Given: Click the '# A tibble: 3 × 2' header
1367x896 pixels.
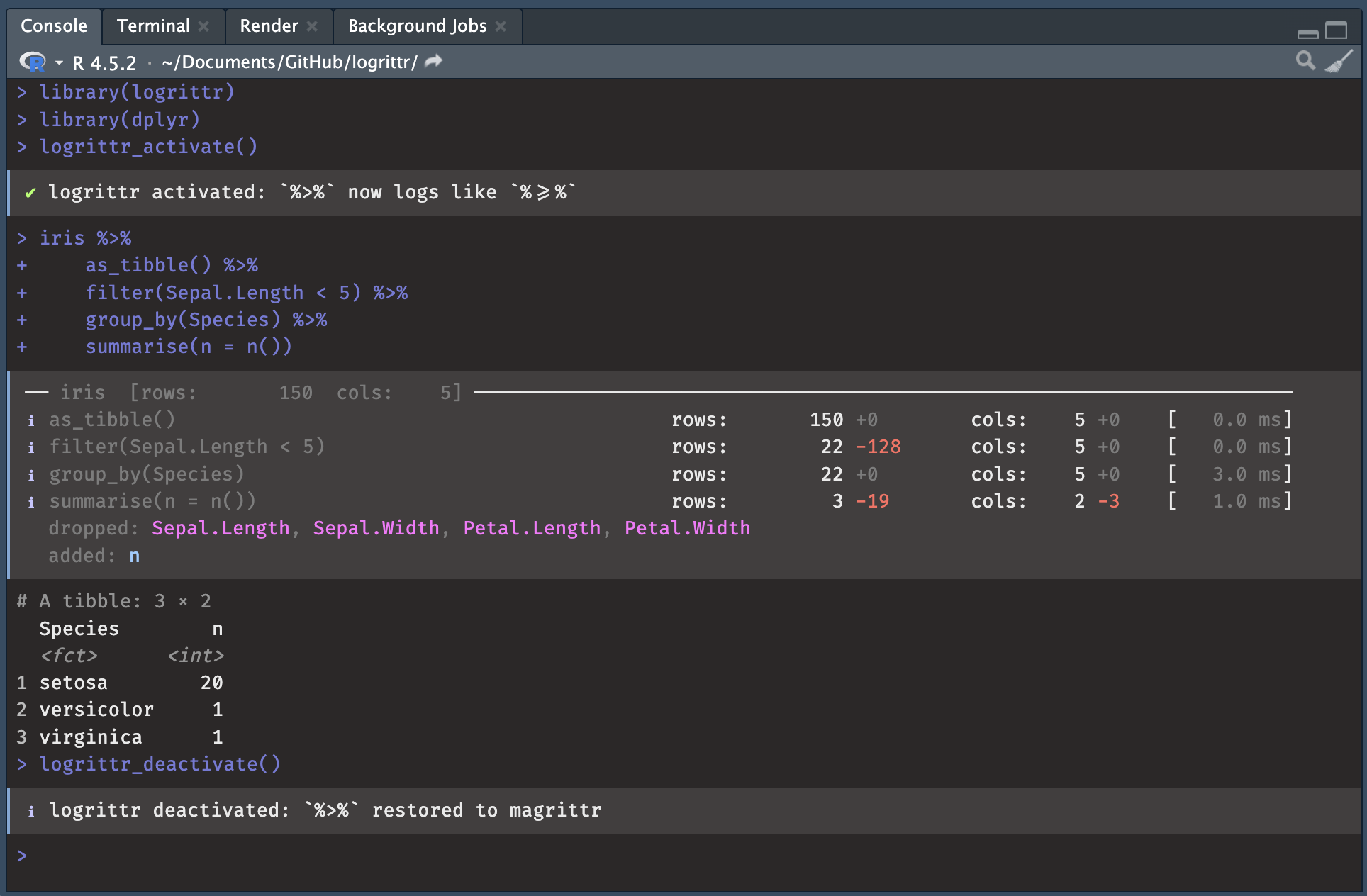Looking at the screenshot, I should 114,601.
